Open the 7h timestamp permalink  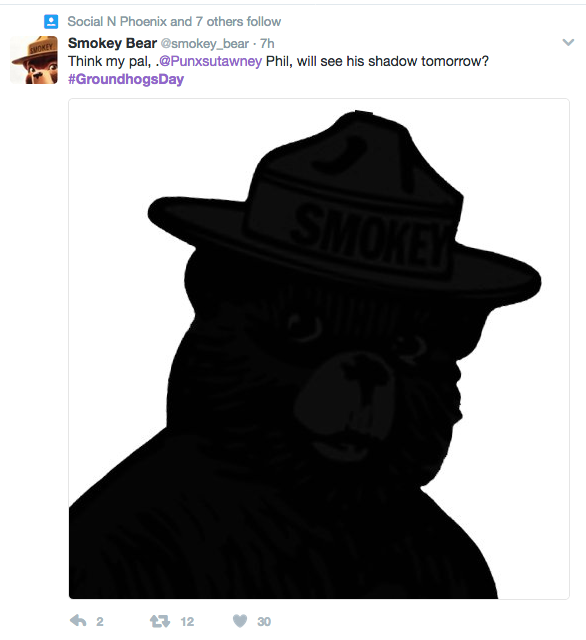click(x=267, y=43)
